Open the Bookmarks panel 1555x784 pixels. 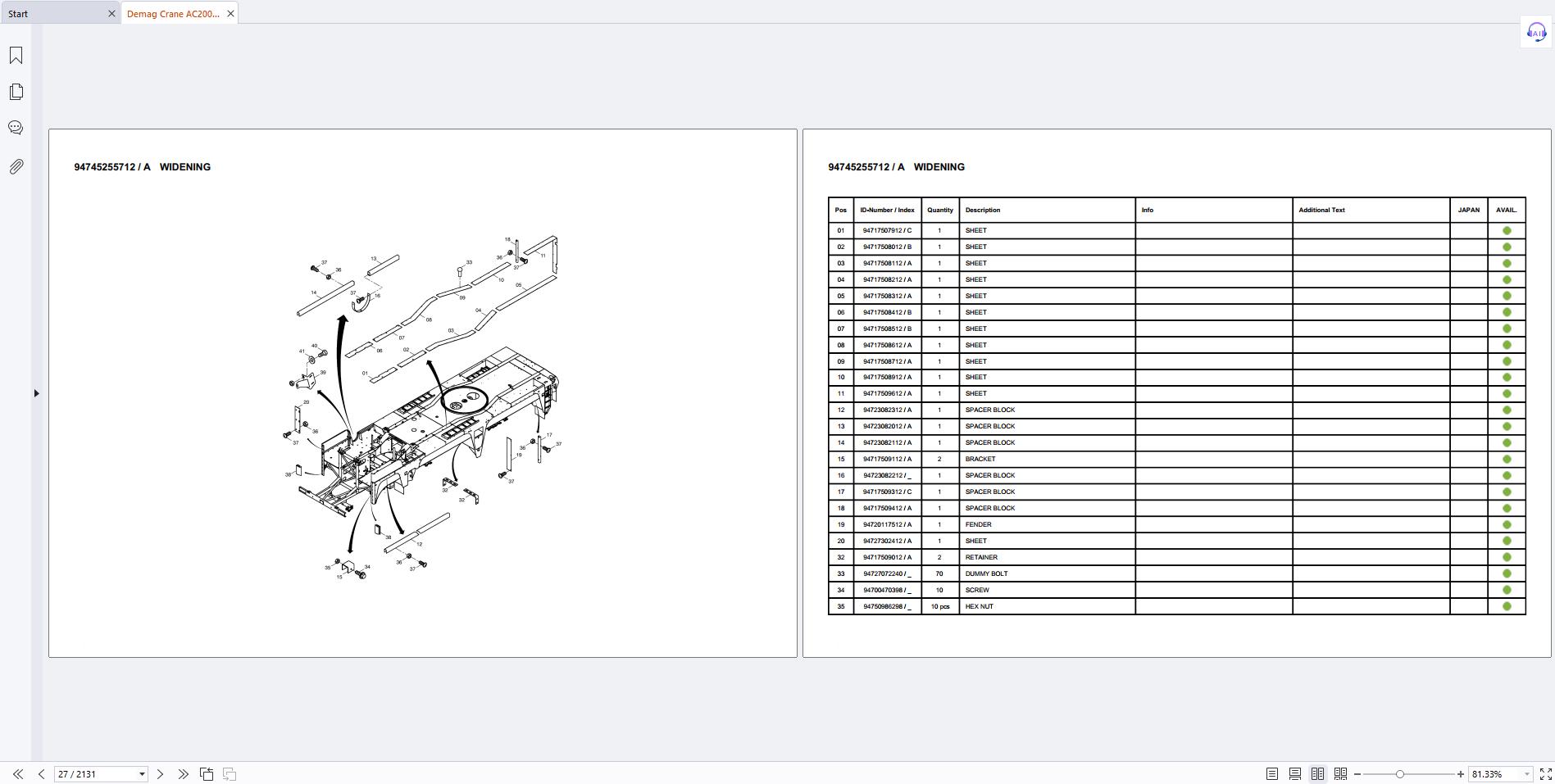point(16,55)
